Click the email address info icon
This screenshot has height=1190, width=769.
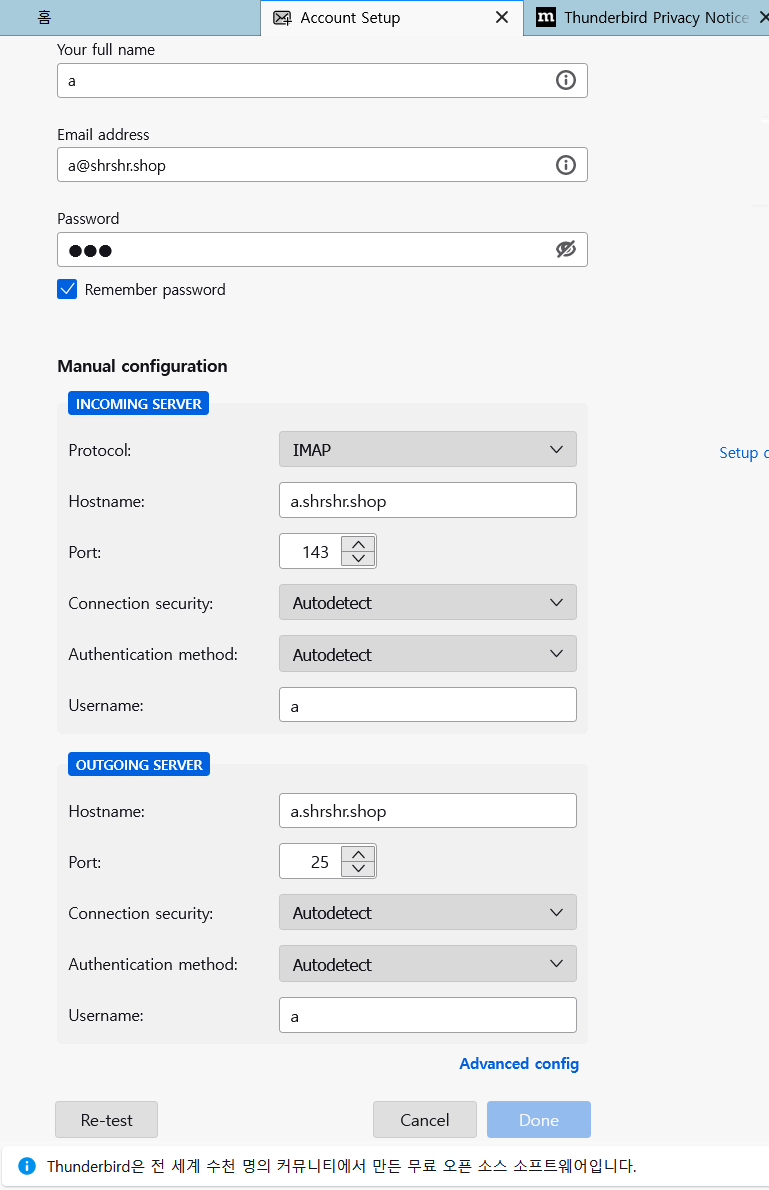(566, 165)
